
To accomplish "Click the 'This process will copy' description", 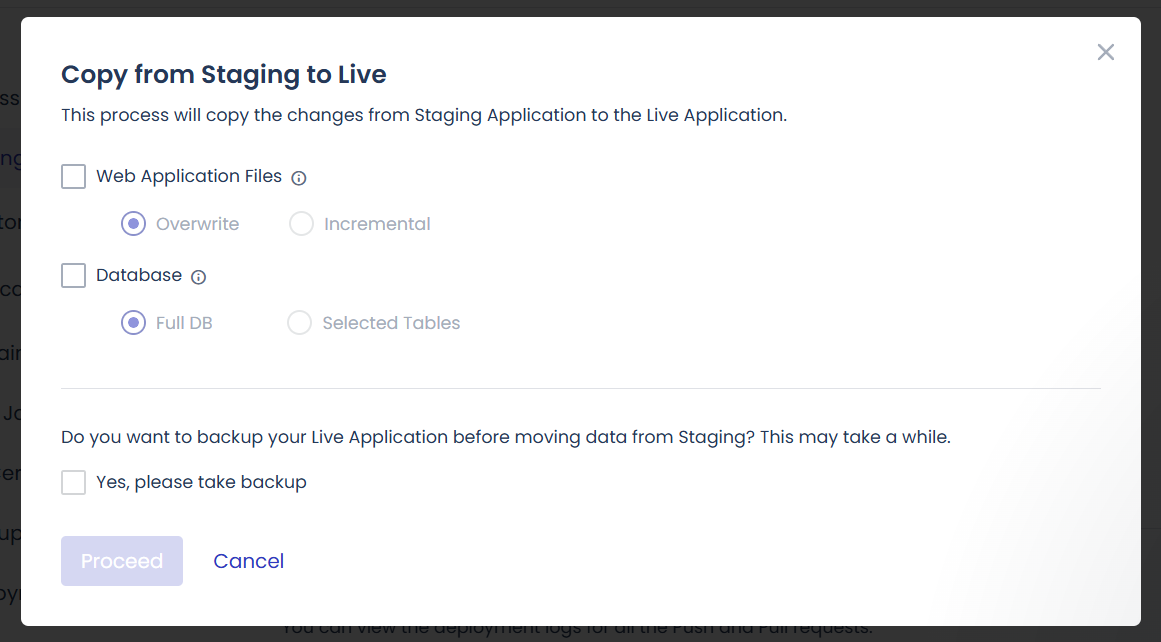I will [x=424, y=115].
